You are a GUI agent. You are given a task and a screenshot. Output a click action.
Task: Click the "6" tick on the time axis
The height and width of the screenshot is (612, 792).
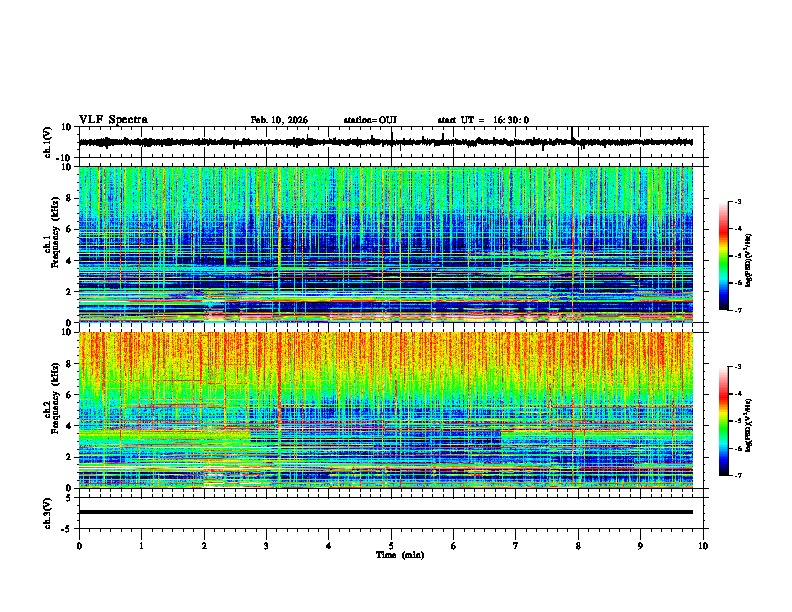click(453, 546)
